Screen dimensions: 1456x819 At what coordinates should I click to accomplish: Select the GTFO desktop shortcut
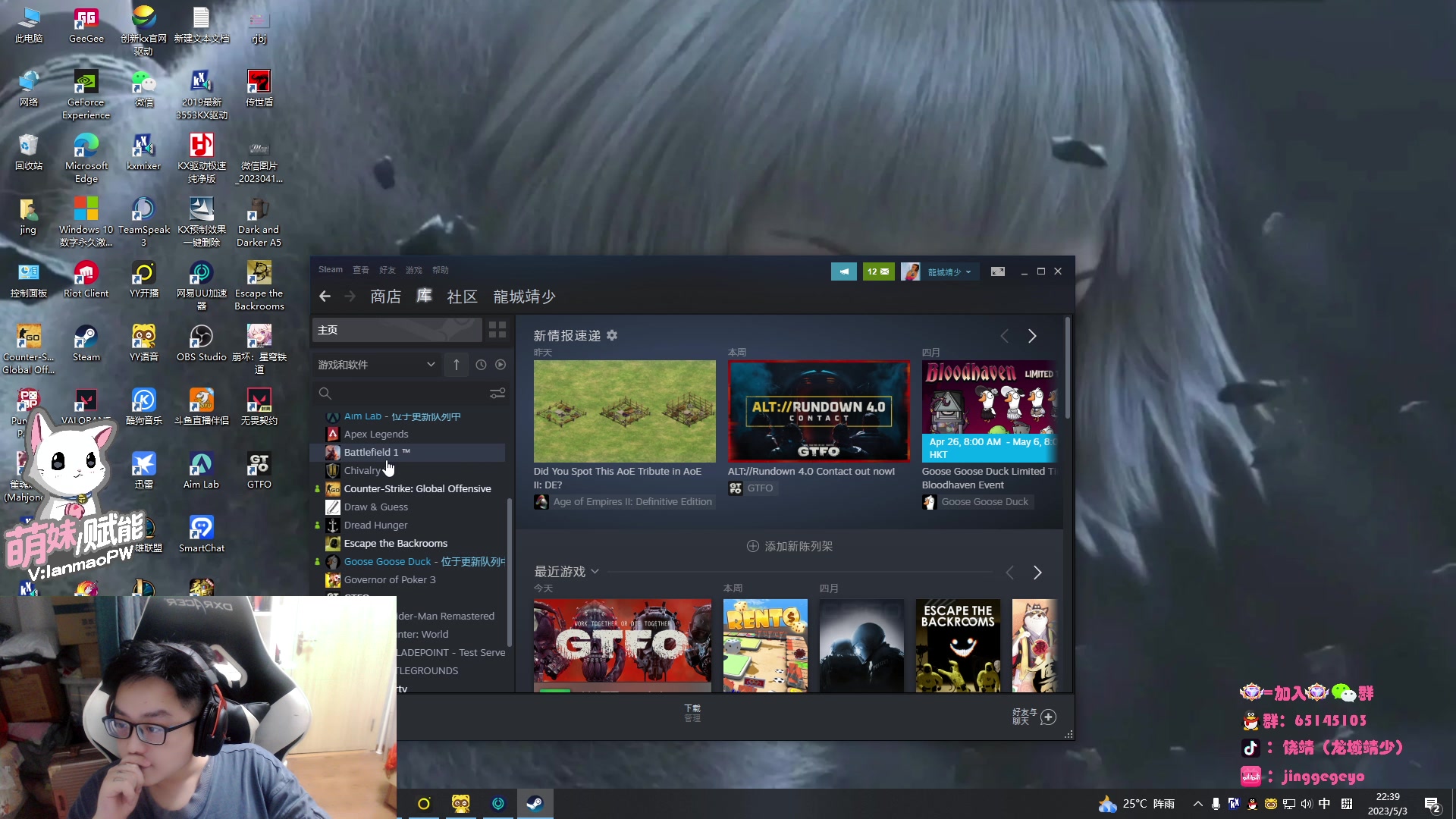(259, 471)
